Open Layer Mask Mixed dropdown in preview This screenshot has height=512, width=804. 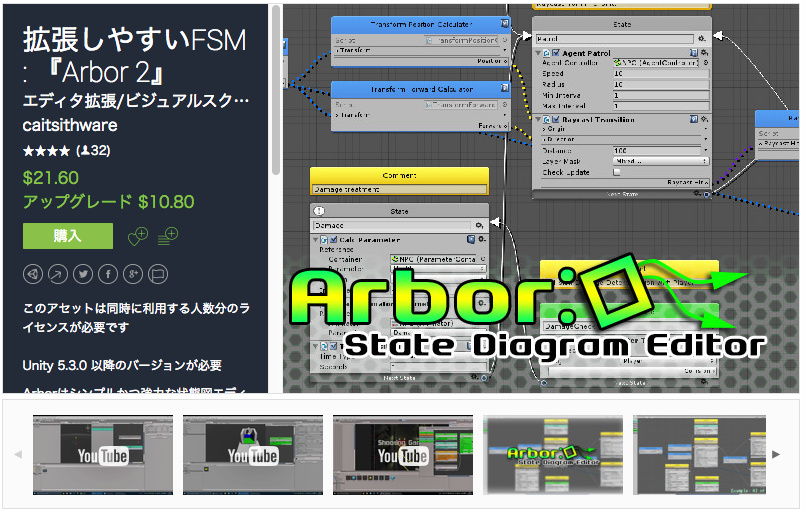661,161
